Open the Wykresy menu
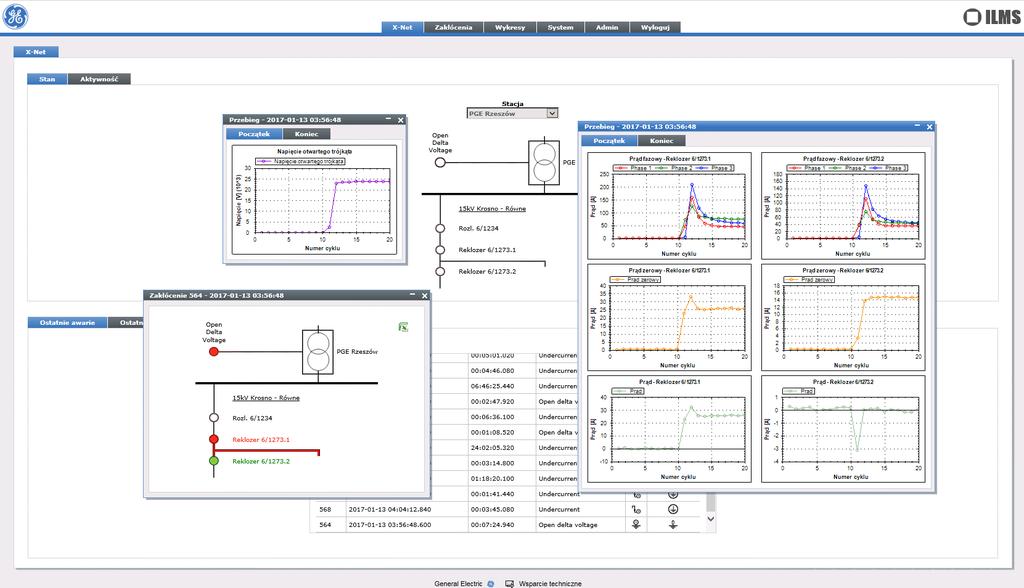This screenshot has width=1024, height=588. [x=510, y=27]
